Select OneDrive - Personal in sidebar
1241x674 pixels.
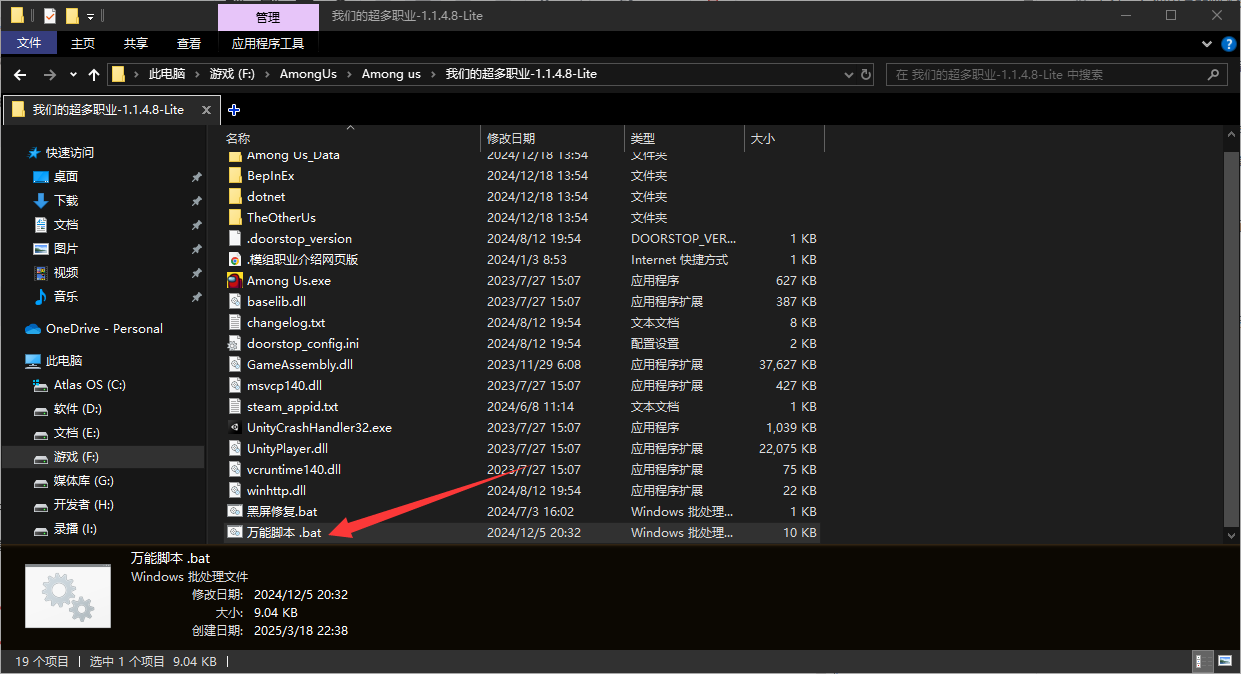104,329
